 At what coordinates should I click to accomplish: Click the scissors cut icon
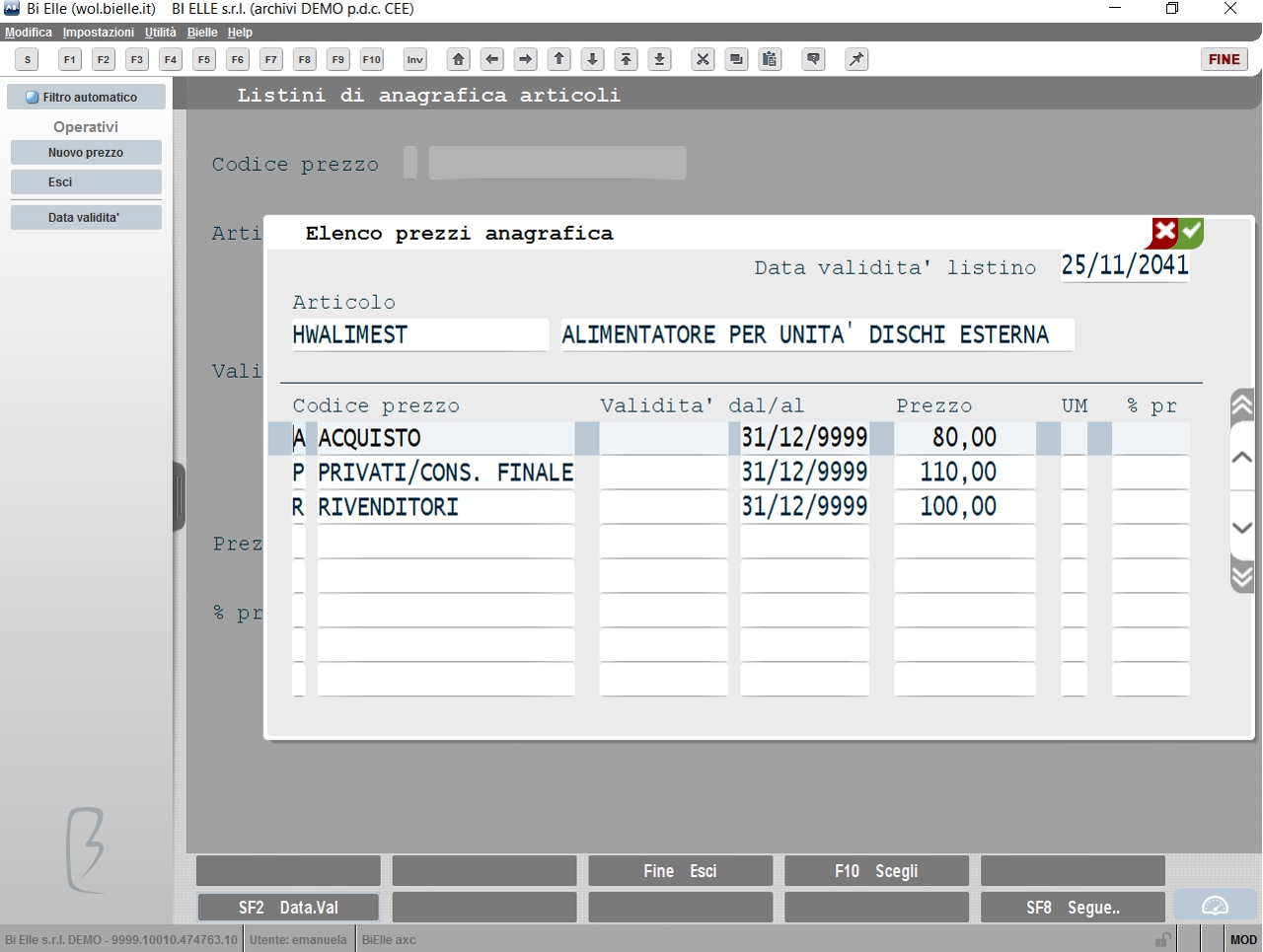click(x=703, y=59)
